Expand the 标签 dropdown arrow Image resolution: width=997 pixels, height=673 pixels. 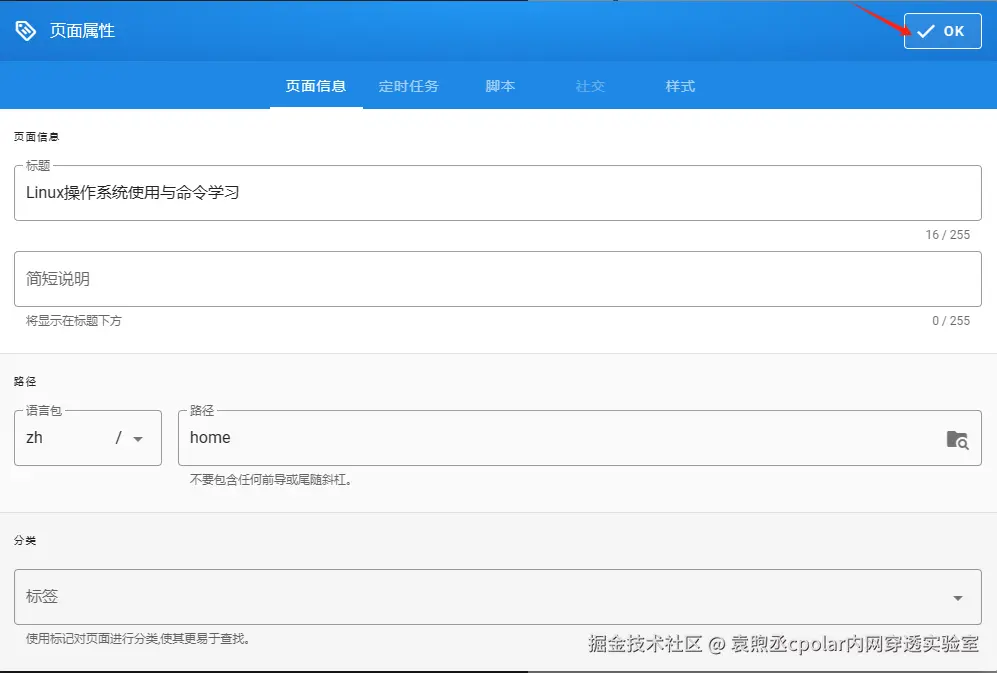tap(958, 598)
